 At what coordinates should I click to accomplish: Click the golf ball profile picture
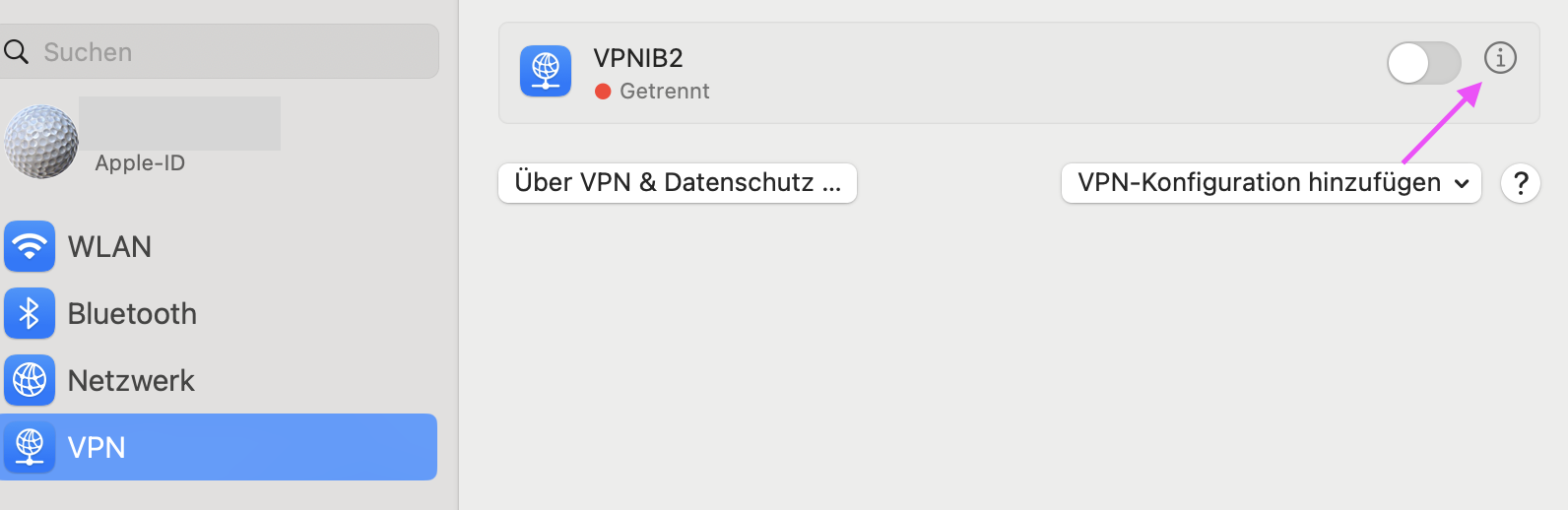(41, 142)
